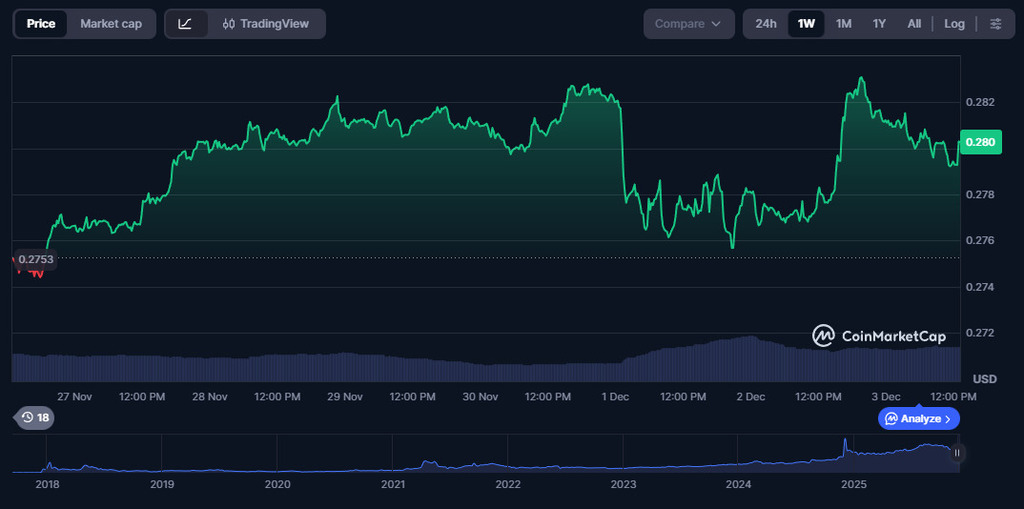Select the 1W time range
1024x509 pixels.
click(806, 24)
